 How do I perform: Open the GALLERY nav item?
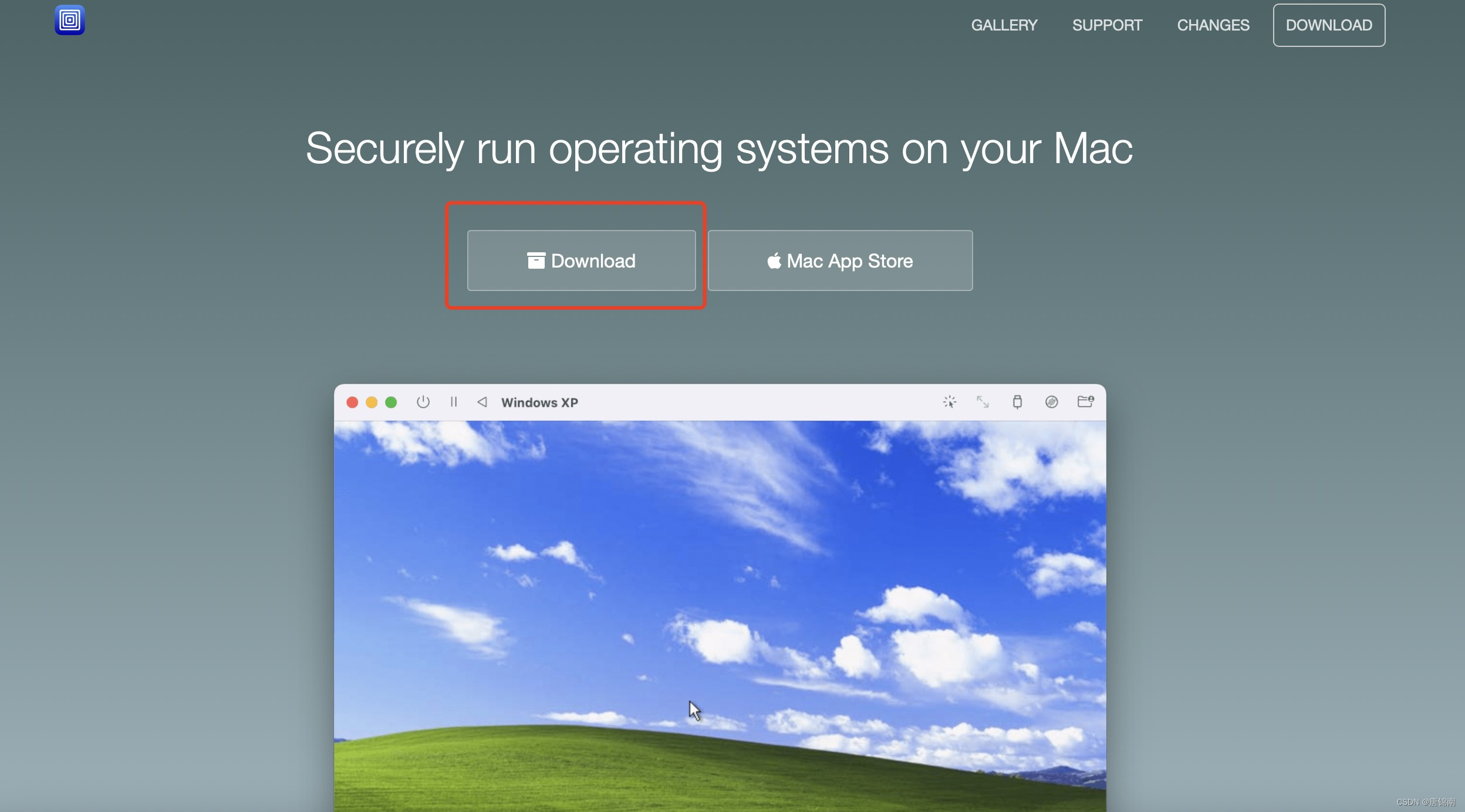(1004, 25)
